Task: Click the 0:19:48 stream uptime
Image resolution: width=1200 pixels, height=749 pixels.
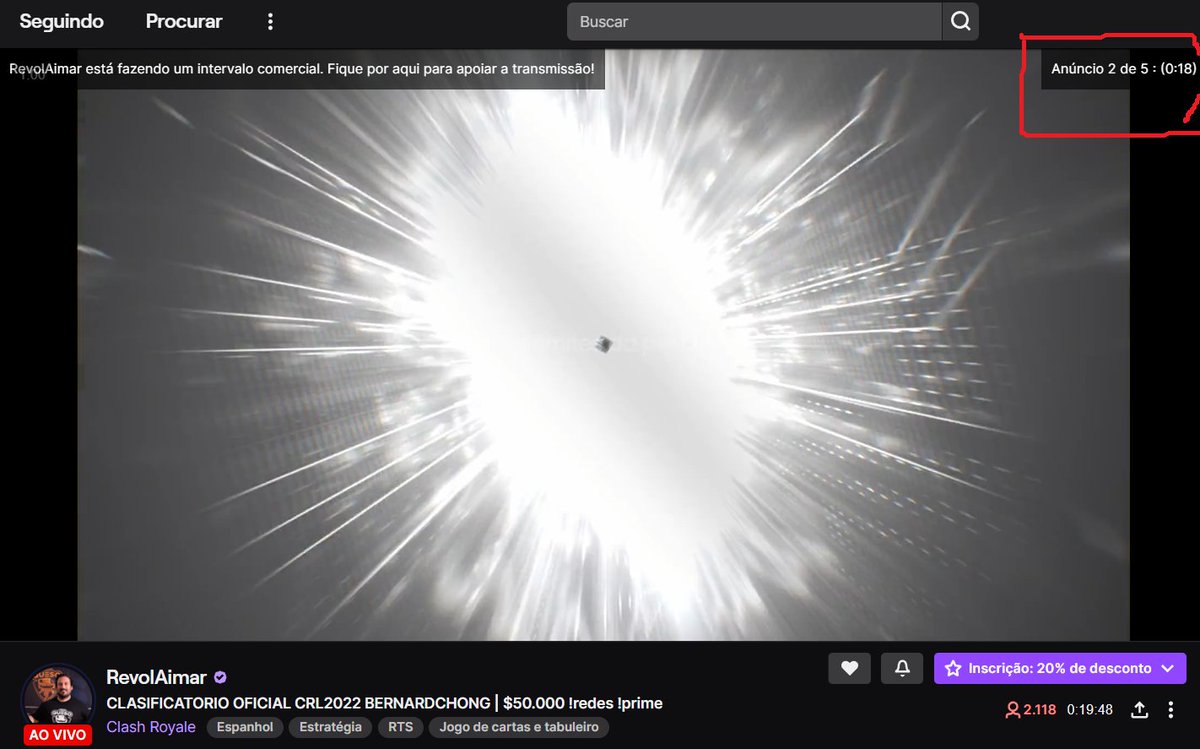Action: [x=1089, y=710]
